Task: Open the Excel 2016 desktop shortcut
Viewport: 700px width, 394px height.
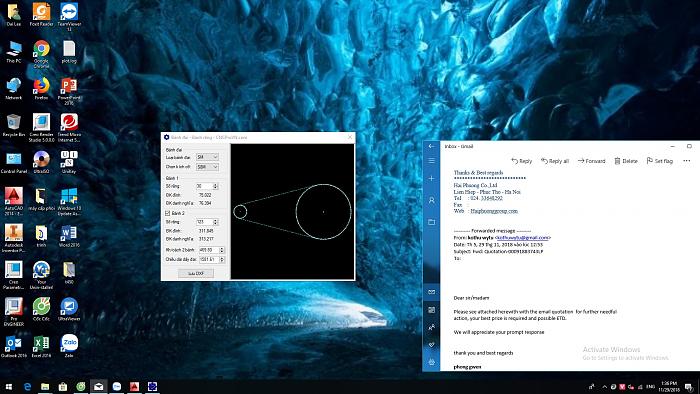Action: coord(41,346)
